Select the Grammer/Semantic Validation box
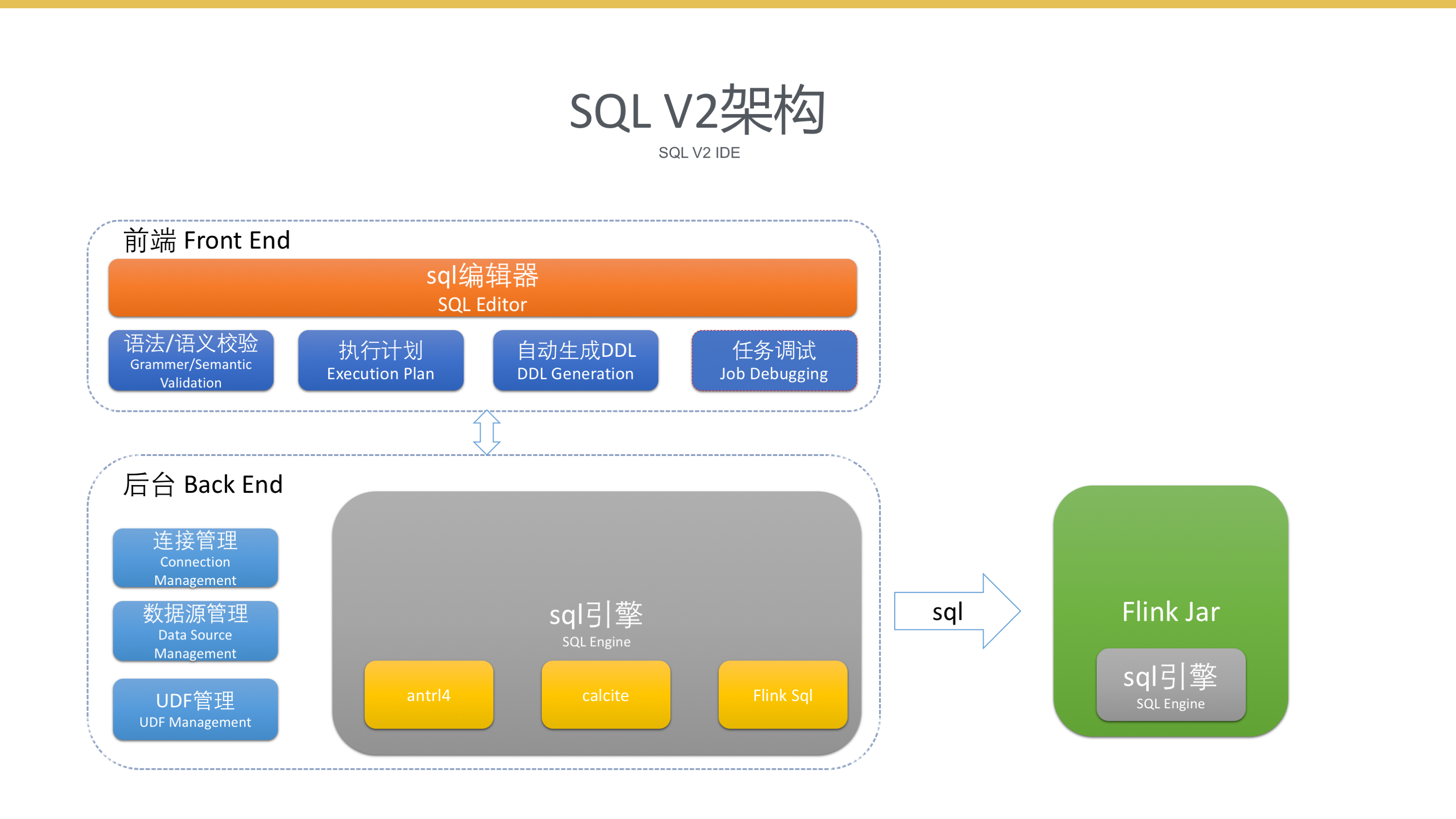 point(191,361)
